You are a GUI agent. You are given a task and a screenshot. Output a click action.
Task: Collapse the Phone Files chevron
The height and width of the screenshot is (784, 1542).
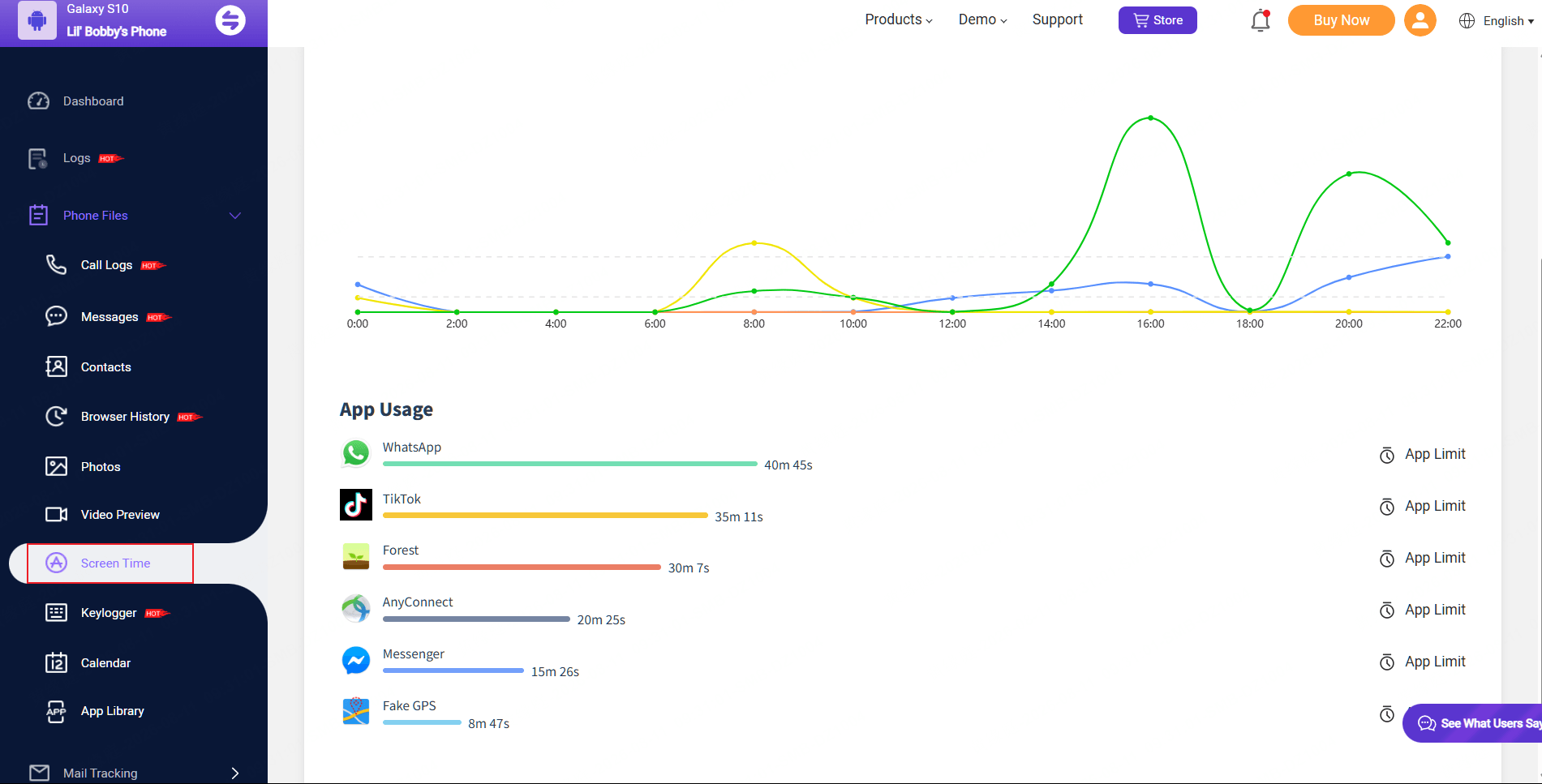pos(235,216)
